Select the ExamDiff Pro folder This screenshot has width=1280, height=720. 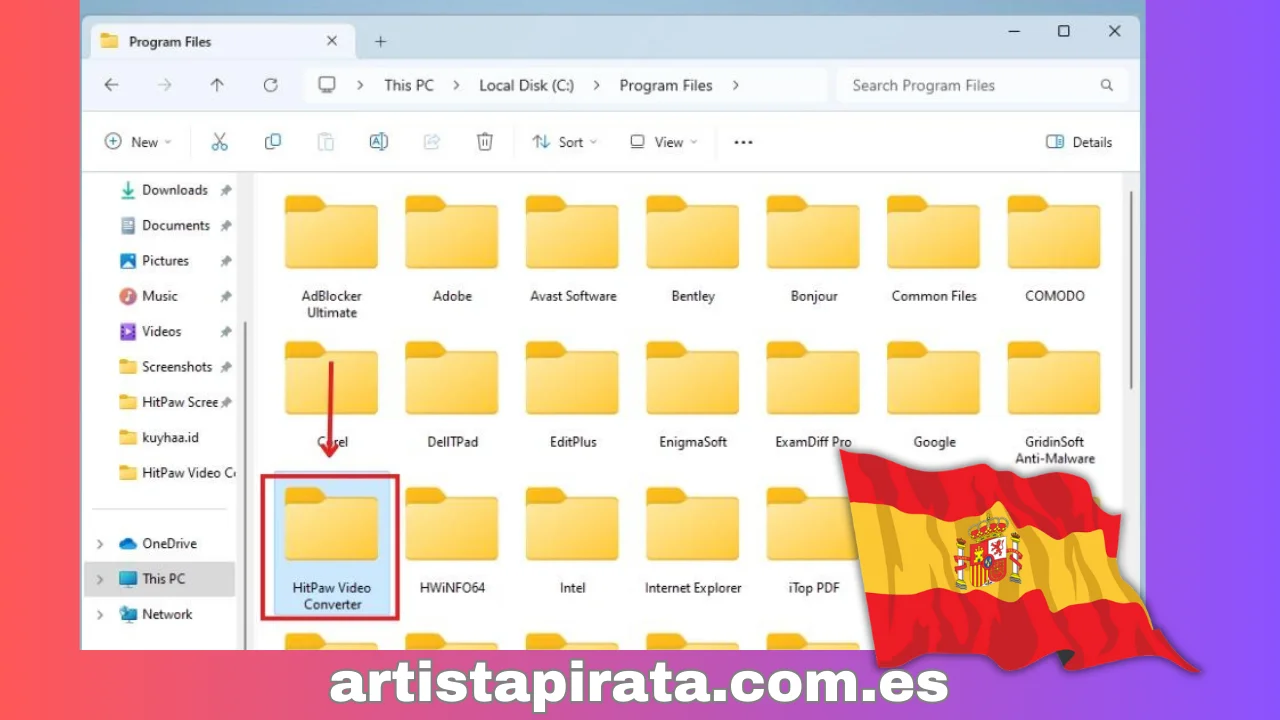(814, 395)
